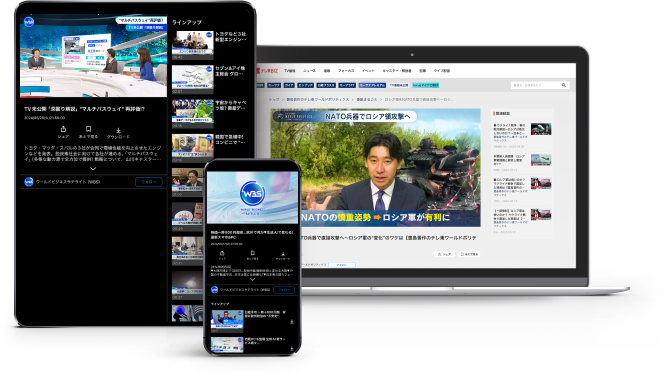
Task: Click the laptop search input field
Action: pyautogui.click(x=536, y=85)
